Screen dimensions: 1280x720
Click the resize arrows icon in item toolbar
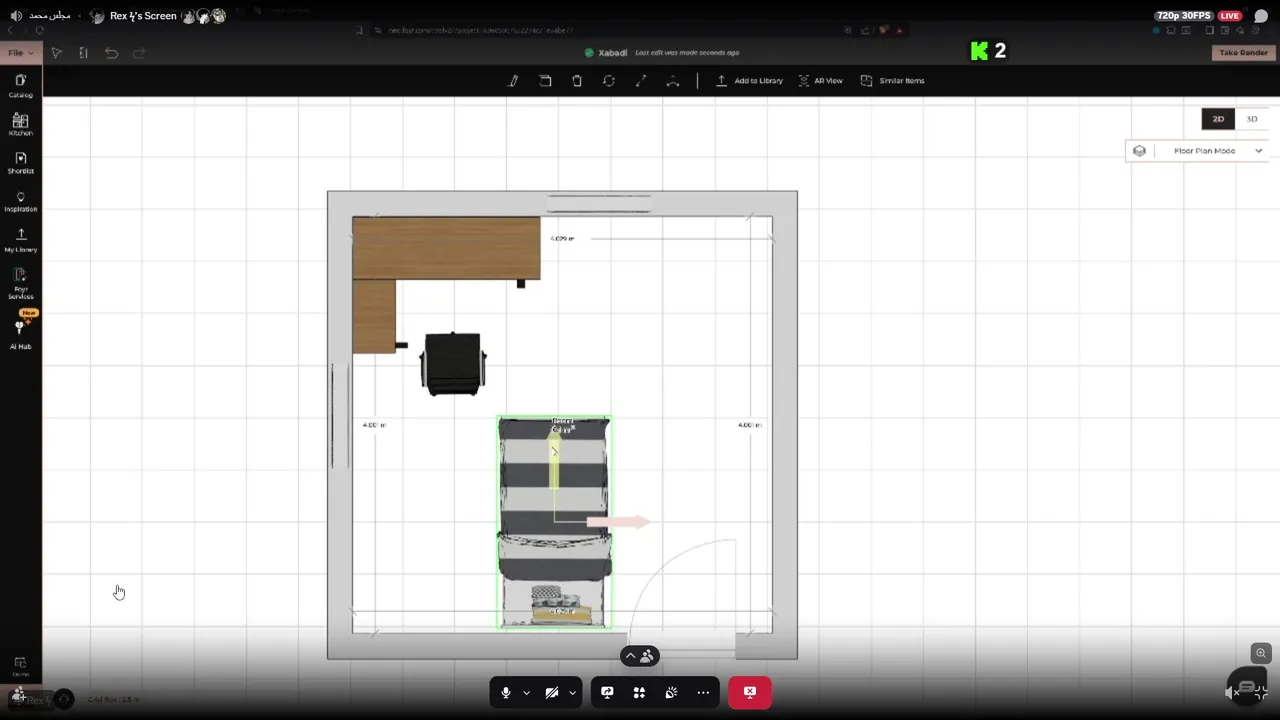point(641,81)
